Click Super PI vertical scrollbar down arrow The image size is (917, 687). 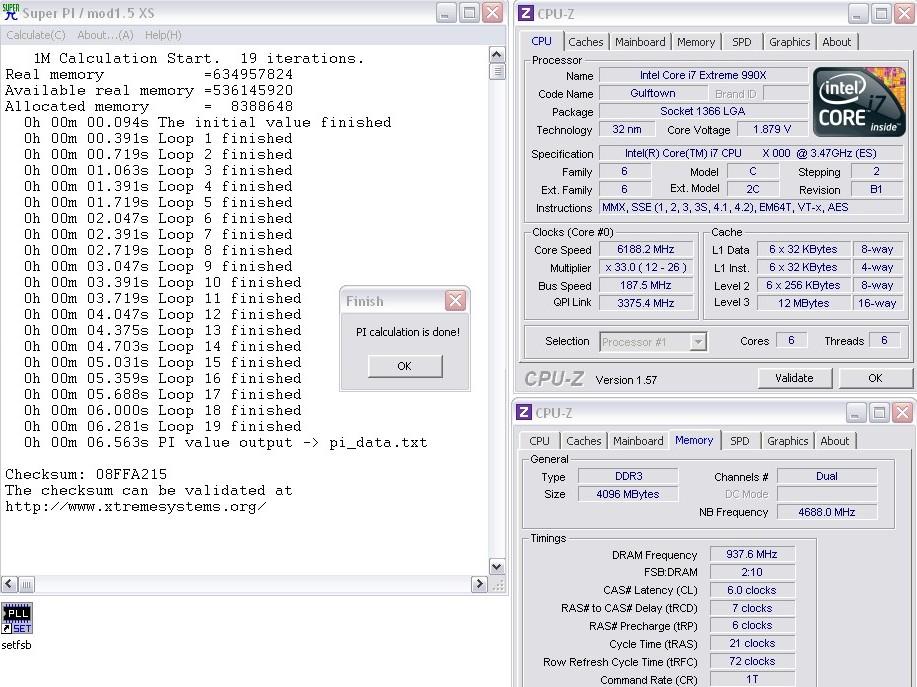point(497,566)
